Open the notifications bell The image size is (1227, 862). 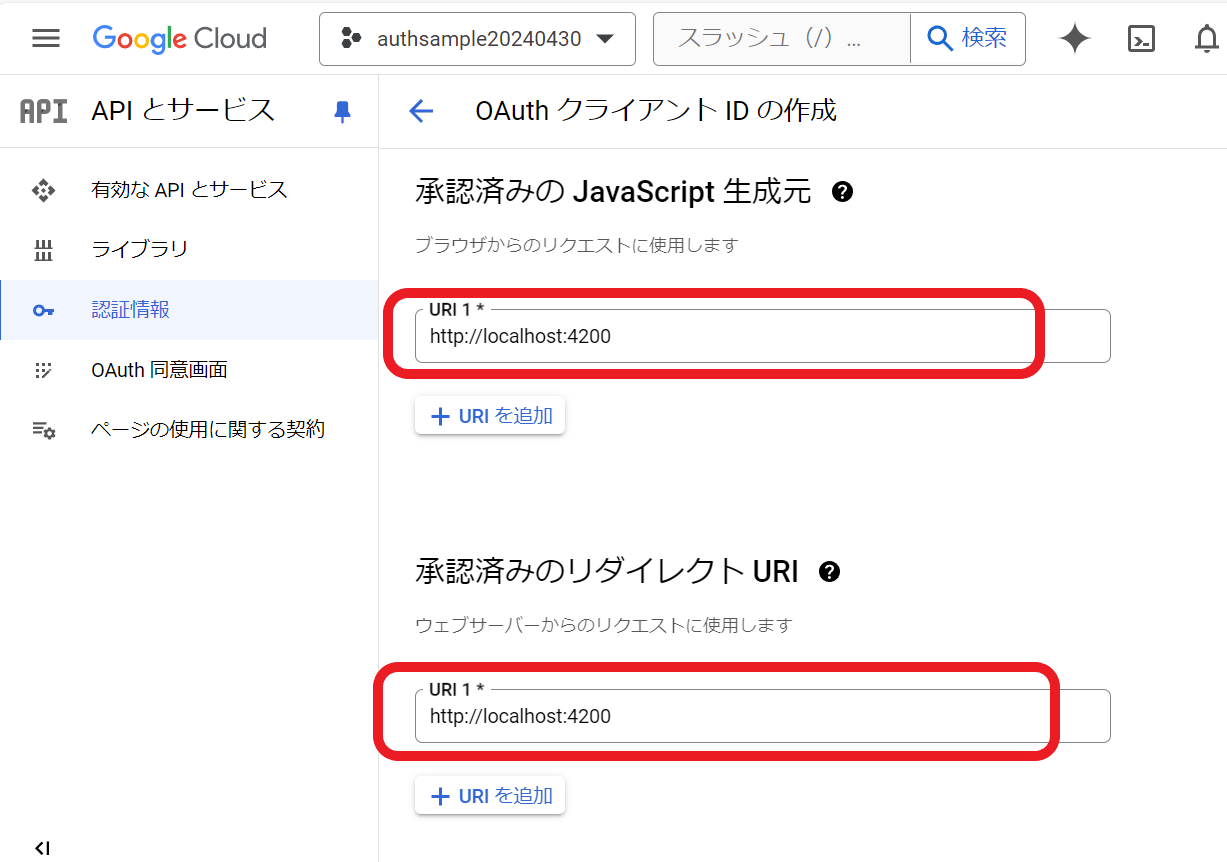coord(1207,39)
